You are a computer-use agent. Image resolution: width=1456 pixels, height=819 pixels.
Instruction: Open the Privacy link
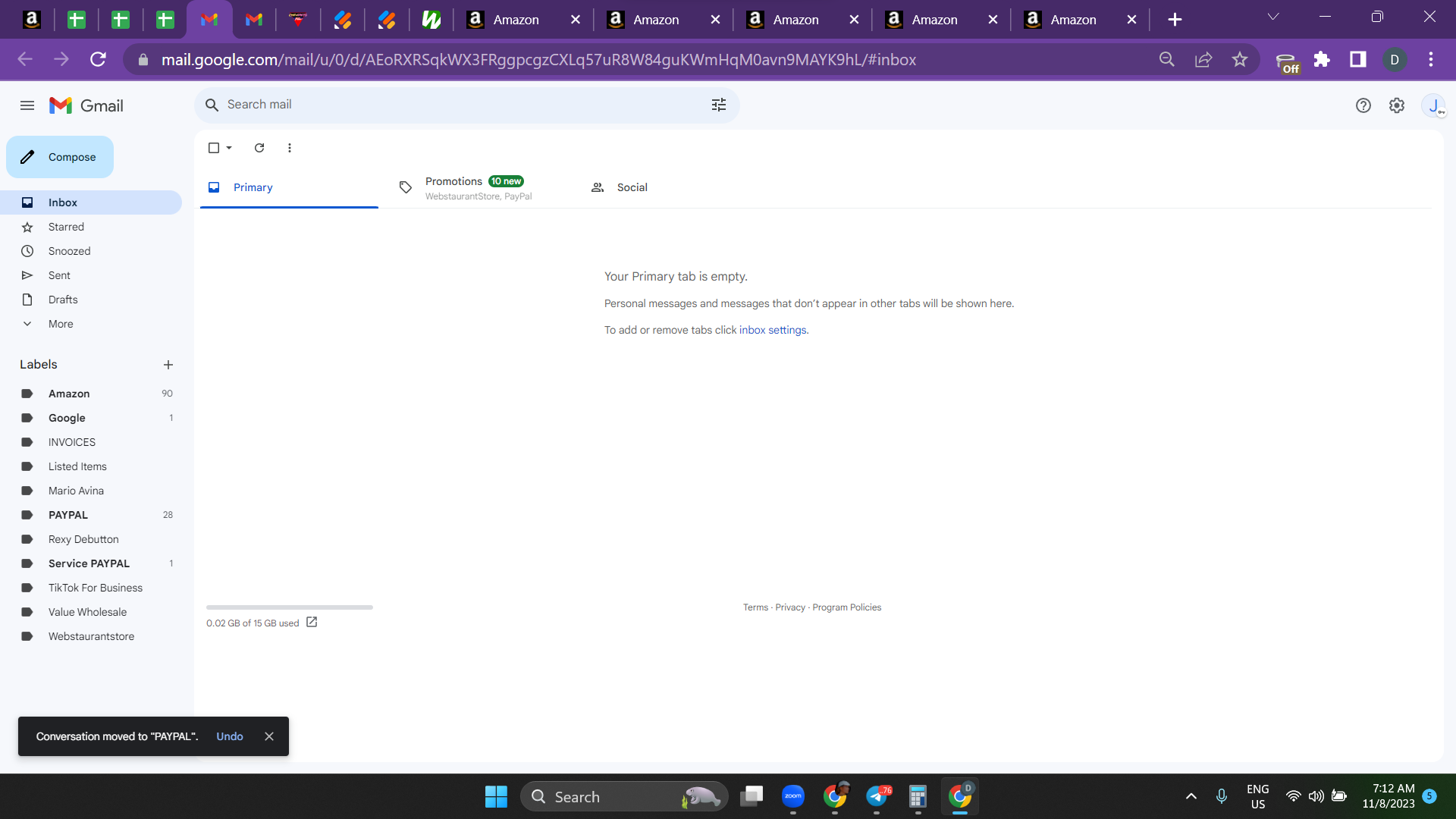click(790, 607)
